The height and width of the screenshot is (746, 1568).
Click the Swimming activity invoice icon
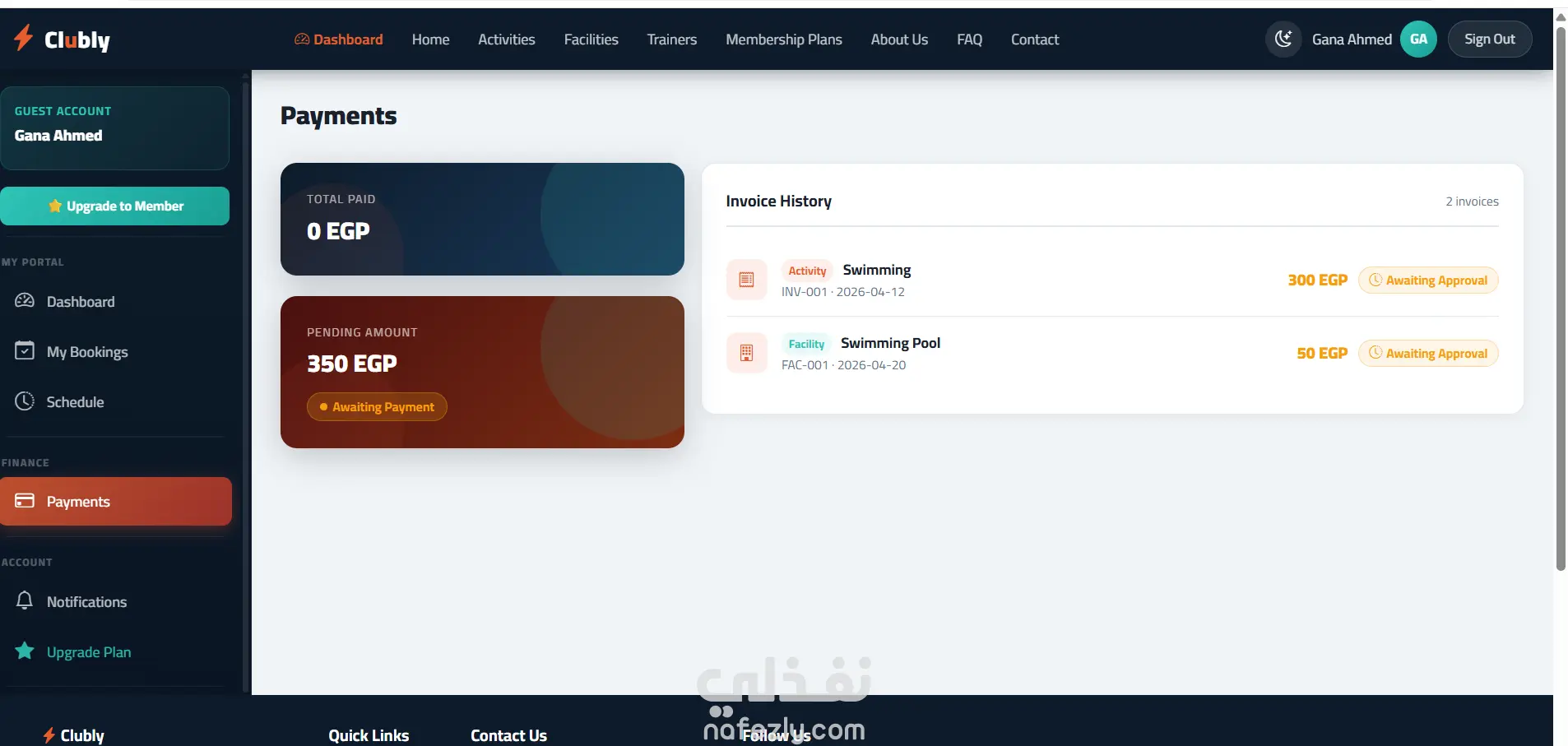tap(746, 280)
